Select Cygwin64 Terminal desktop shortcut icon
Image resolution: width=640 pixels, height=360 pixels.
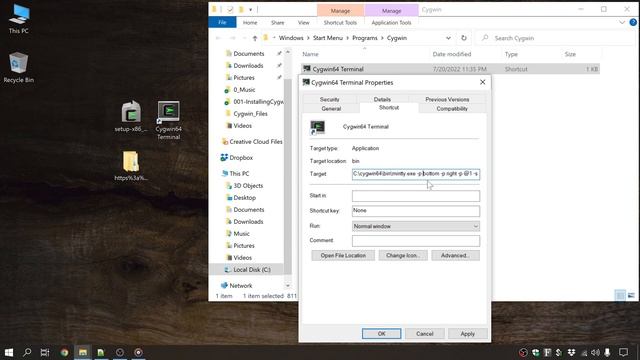(169, 120)
